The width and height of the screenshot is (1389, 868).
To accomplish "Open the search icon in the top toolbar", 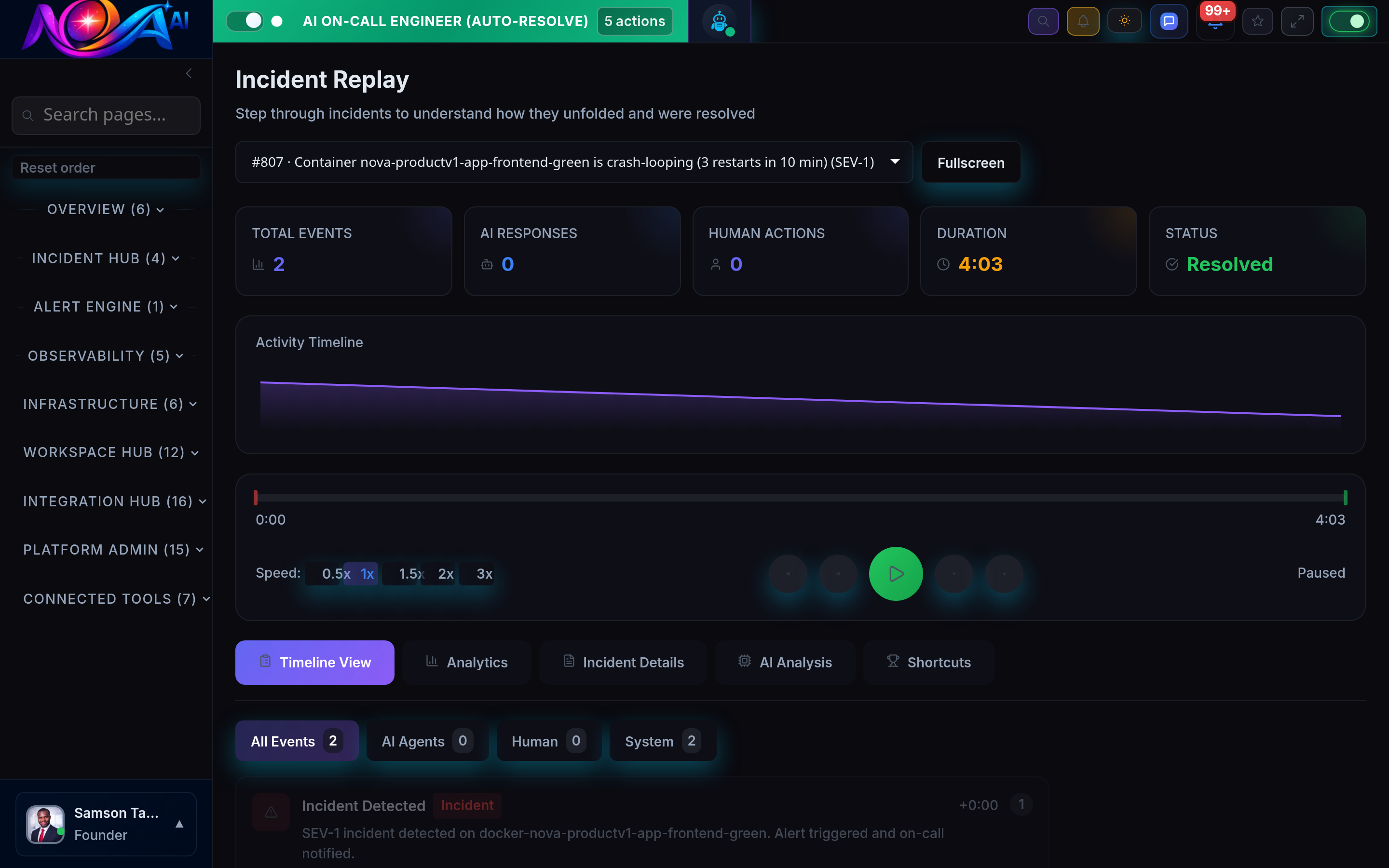I will tap(1044, 21).
